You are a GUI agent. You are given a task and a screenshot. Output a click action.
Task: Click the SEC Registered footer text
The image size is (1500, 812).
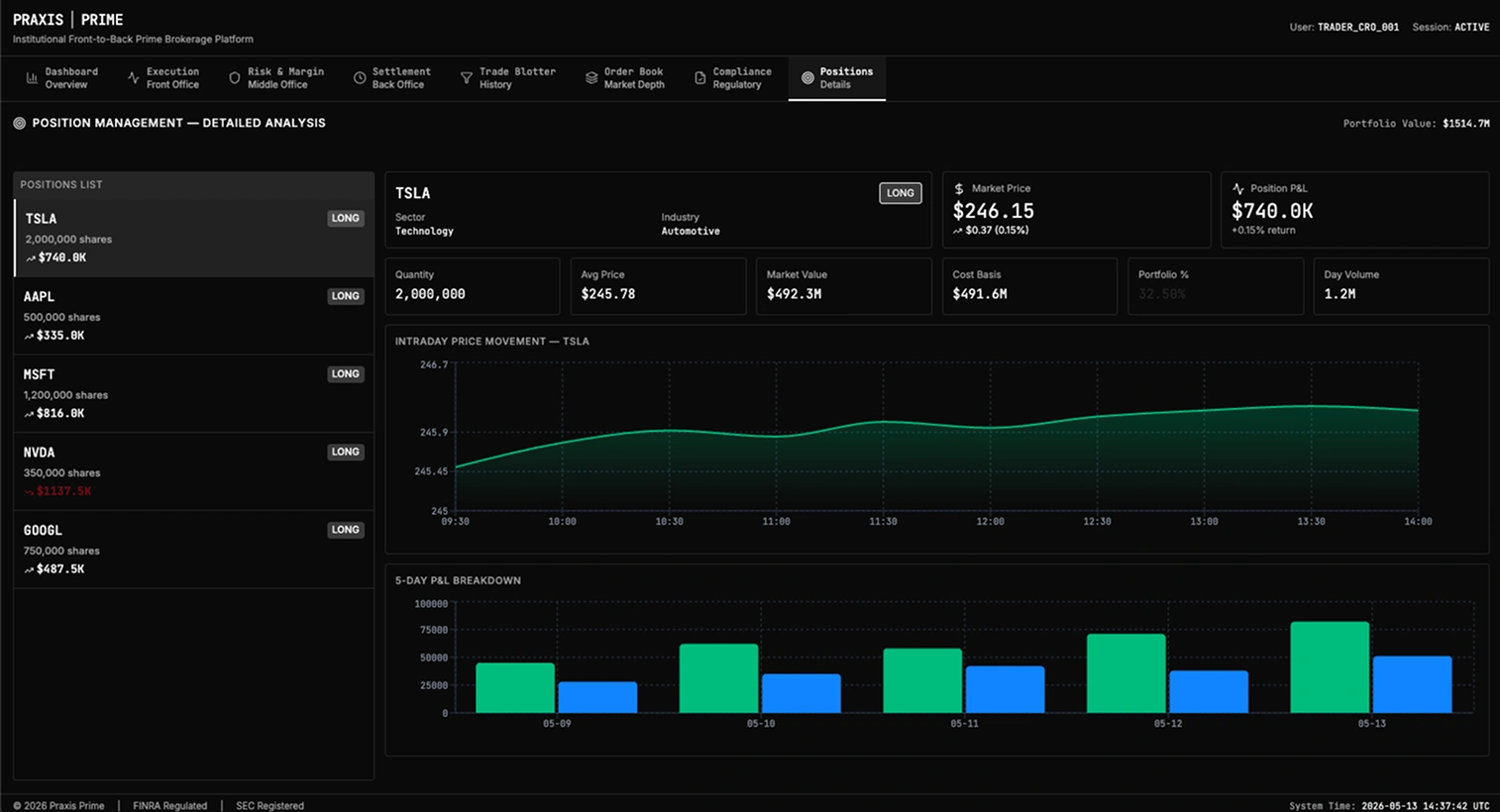pyautogui.click(x=269, y=806)
